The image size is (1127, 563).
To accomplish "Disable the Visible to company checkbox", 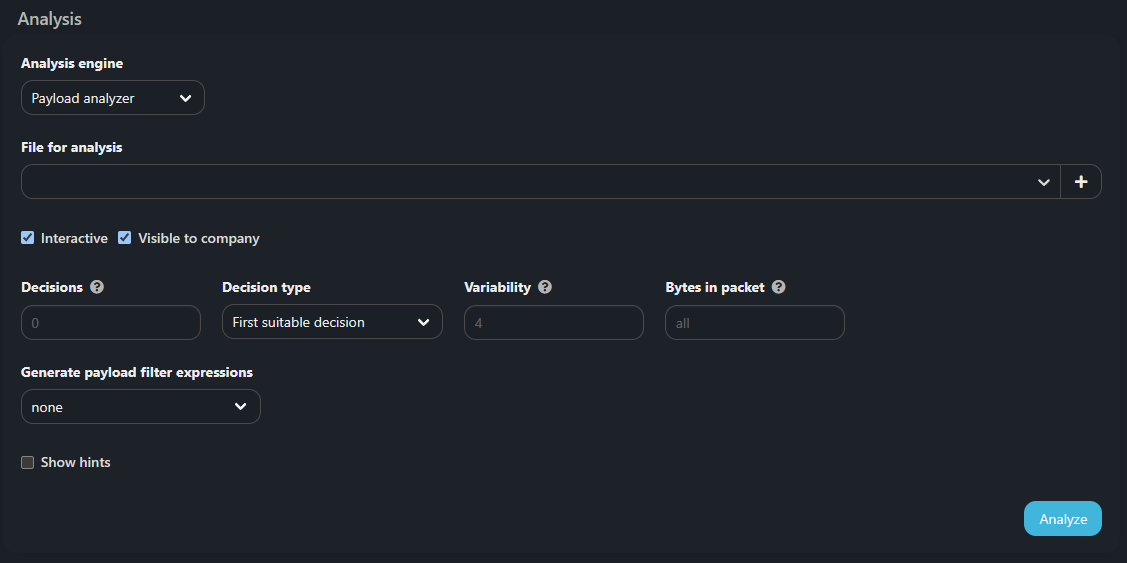I will coord(125,238).
